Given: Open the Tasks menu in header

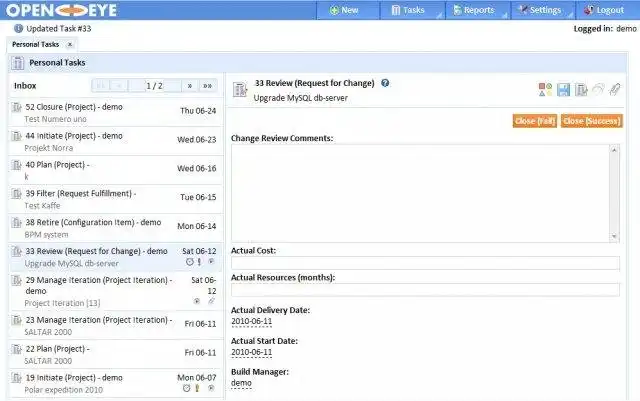Looking at the screenshot, I should (x=412, y=10).
